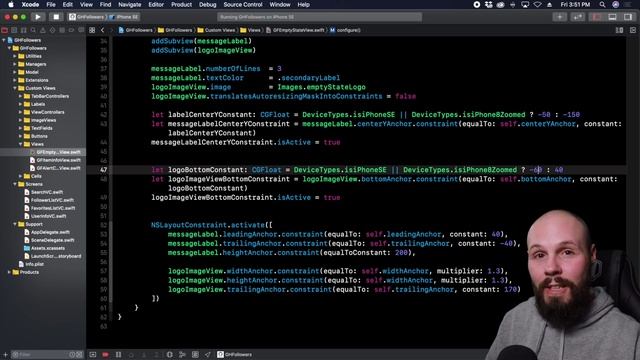Toggle the debug area visibility button

tap(612, 17)
